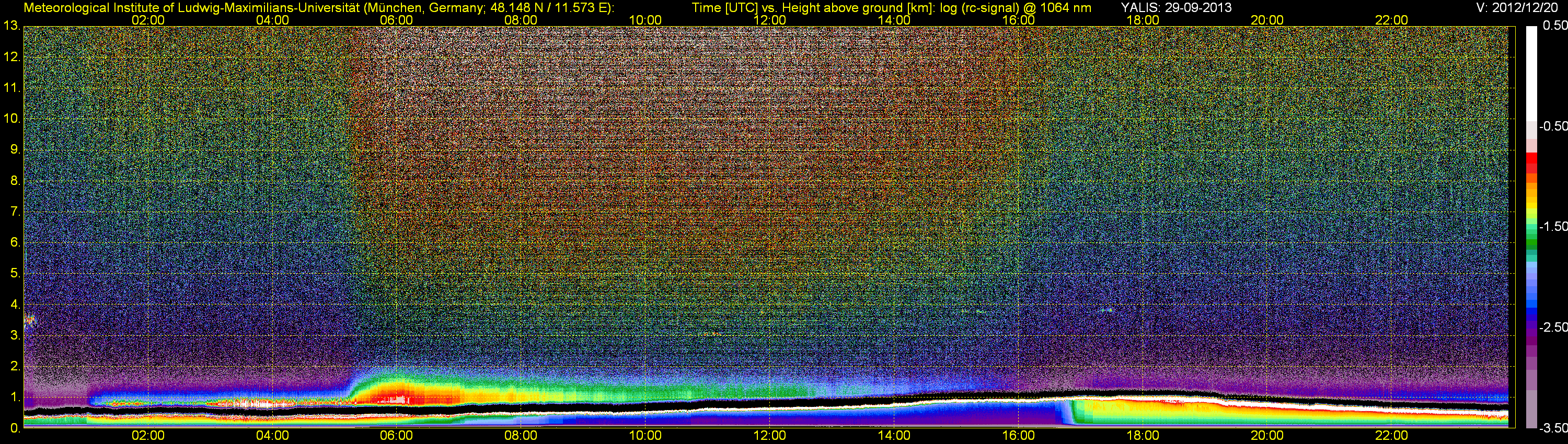The image size is (1568, 444).
Task: Select the 02:00 label on the top time axis
Action: 148,20
